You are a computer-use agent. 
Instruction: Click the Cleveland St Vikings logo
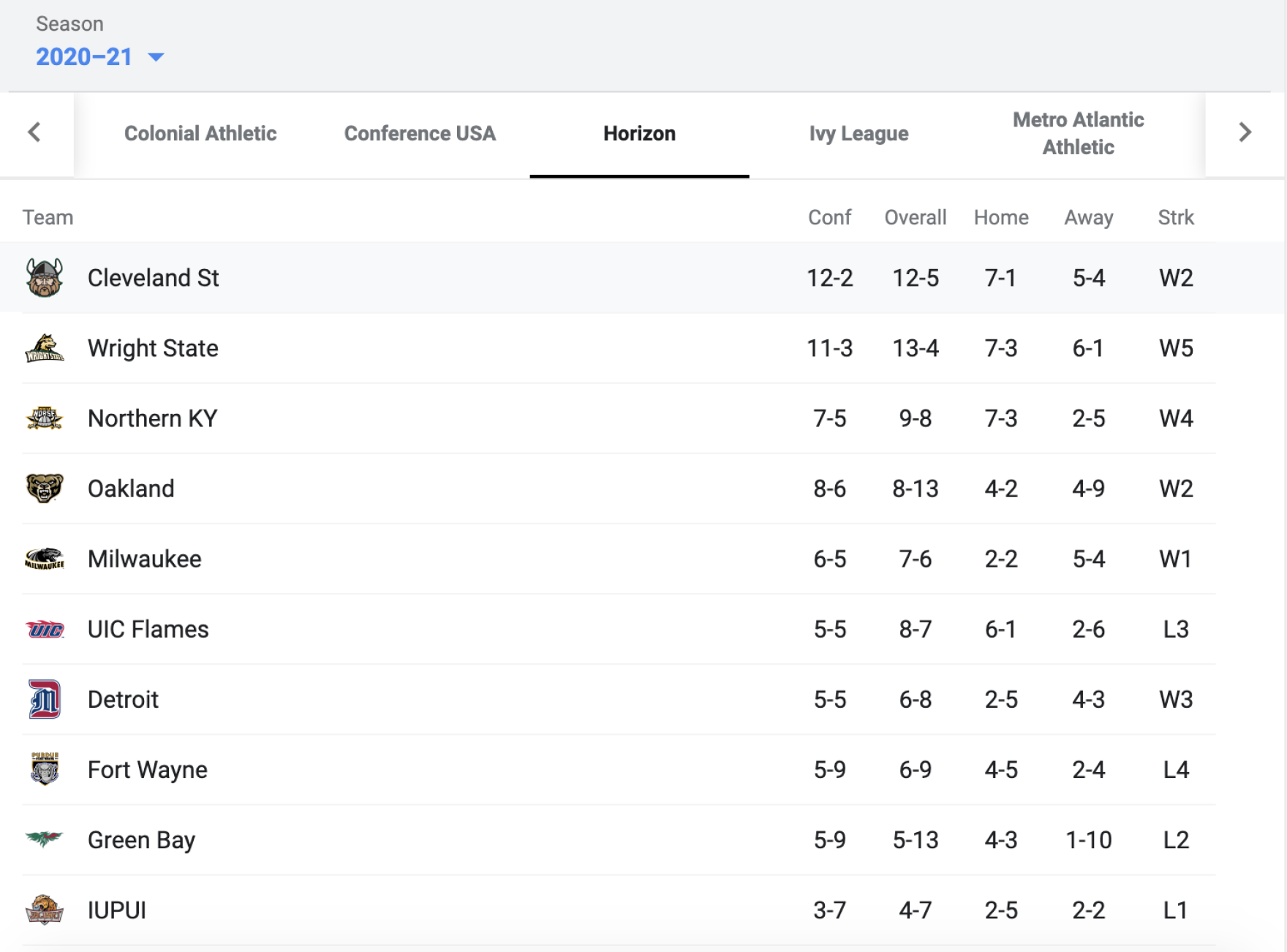coord(44,278)
